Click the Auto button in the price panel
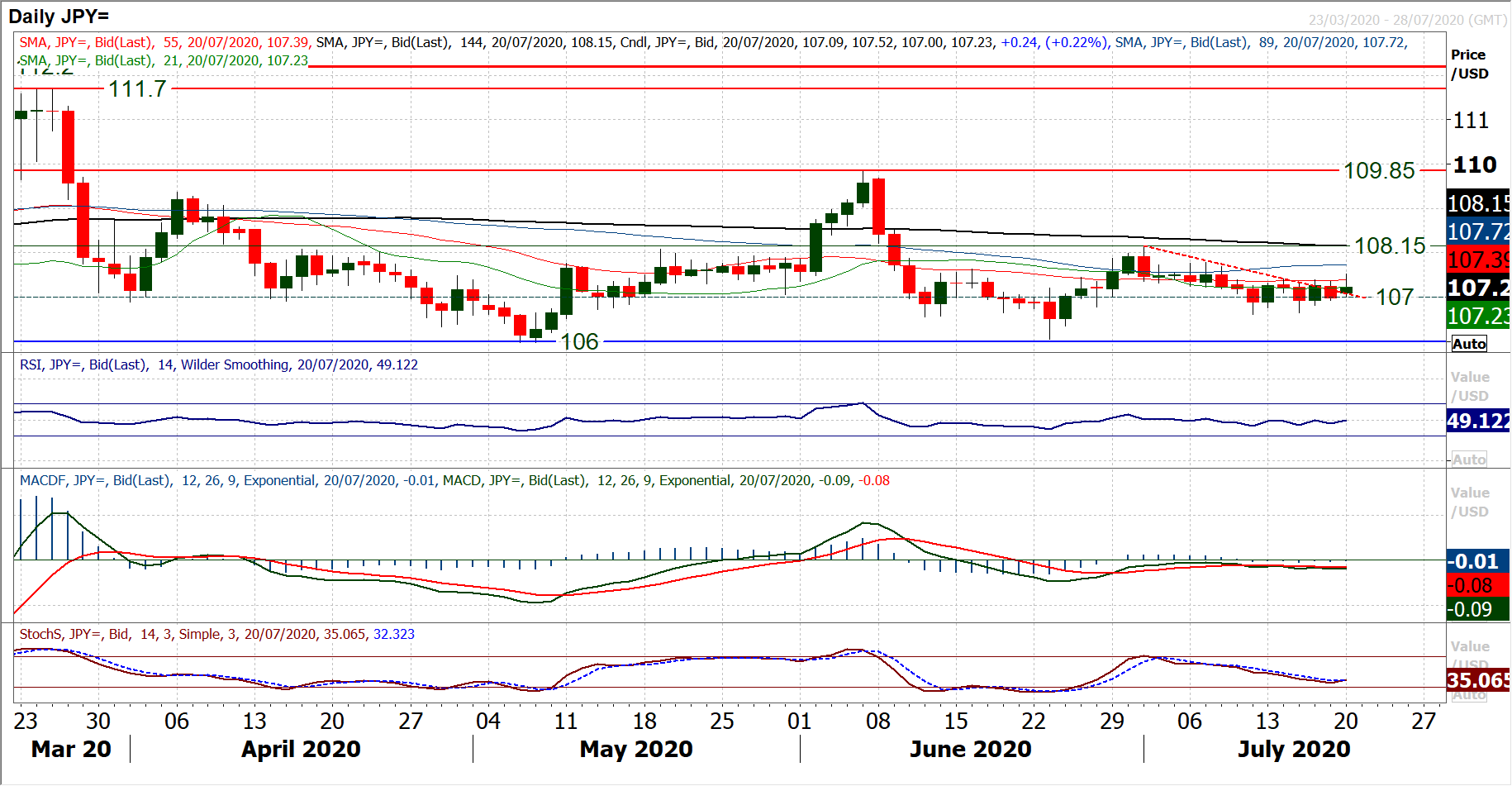The height and width of the screenshot is (786, 1512). click(1469, 344)
